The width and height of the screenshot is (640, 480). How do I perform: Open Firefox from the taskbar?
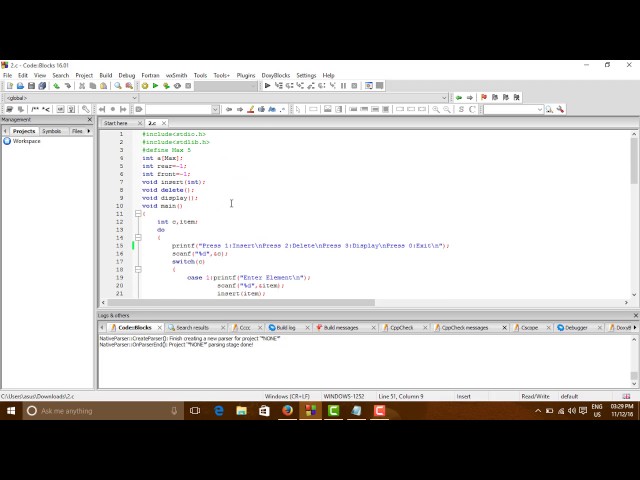pos(287,411)
